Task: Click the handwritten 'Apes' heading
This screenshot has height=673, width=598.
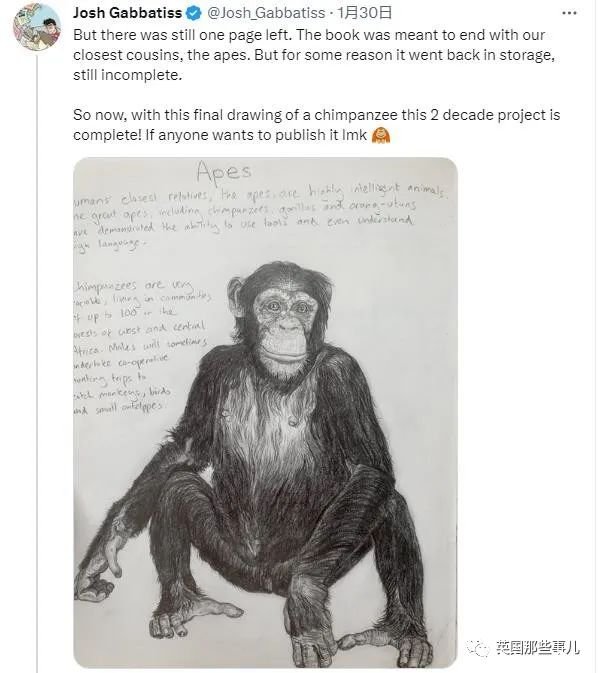Action: click(224, 172)
